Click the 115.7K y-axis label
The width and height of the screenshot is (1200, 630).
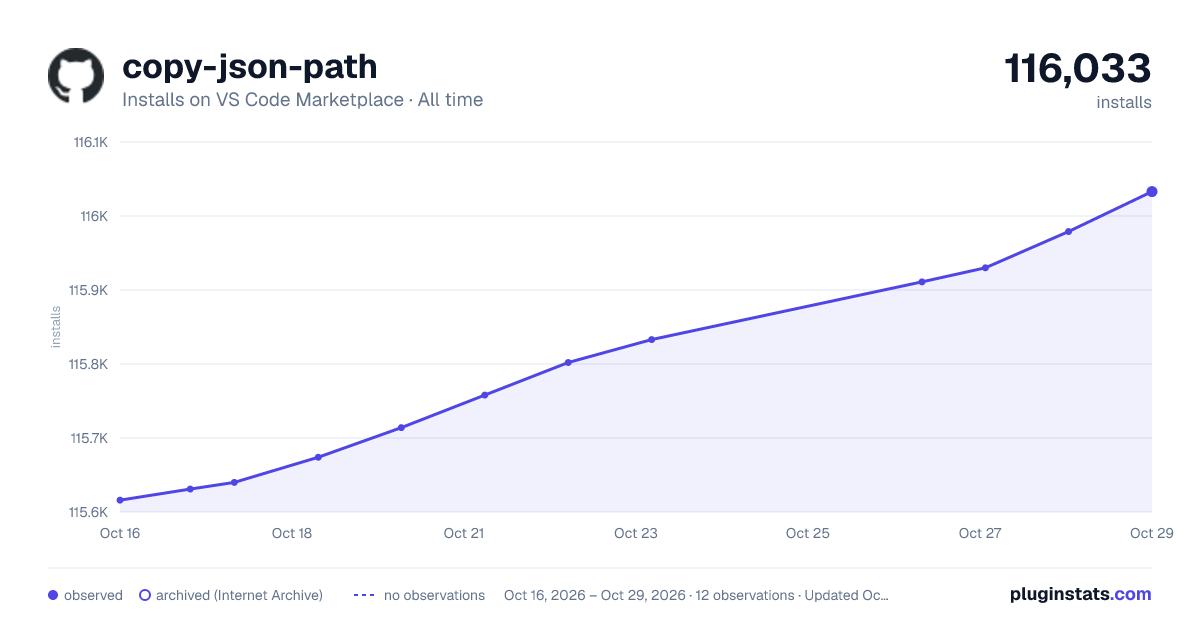(x=89, y=438)
